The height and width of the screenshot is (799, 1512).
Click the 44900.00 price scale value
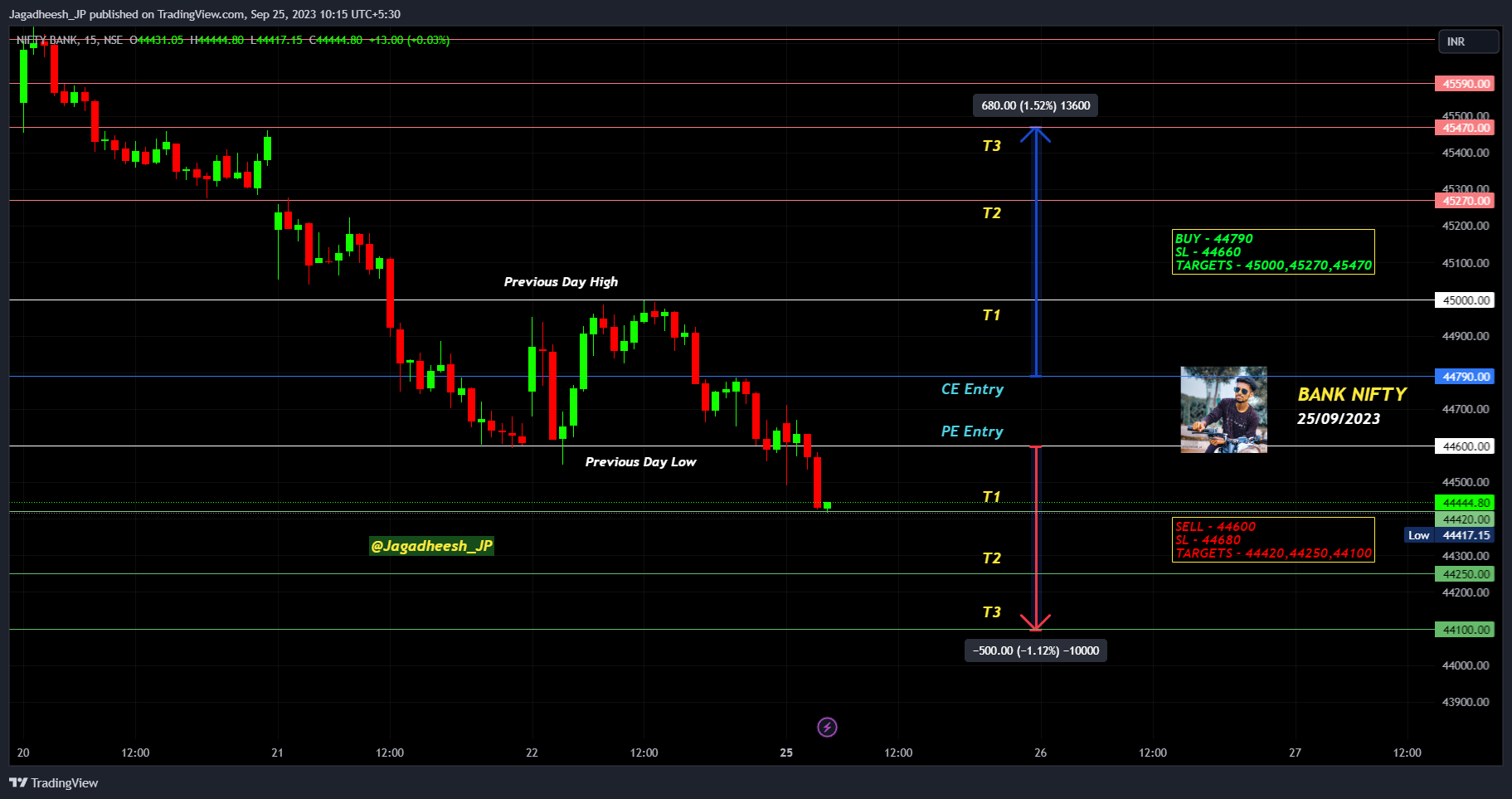coord(1466,336)
